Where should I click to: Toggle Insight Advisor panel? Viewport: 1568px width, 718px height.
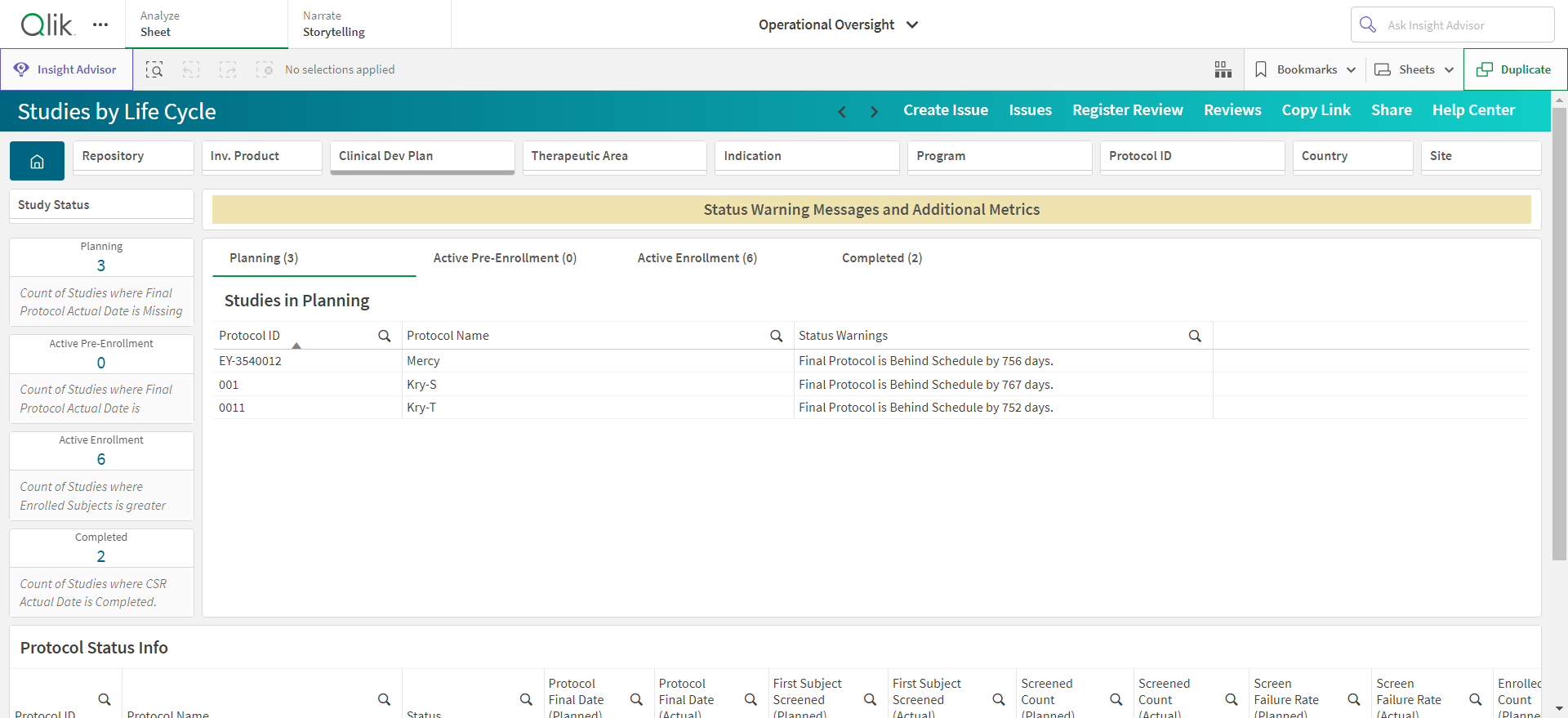click(x=66, y=69)
